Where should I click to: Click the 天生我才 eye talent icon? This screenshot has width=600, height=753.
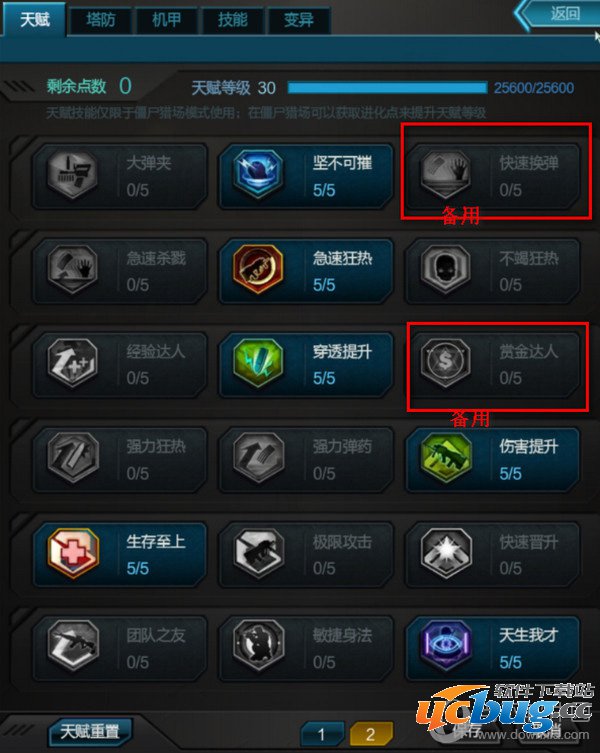point(446,646)
